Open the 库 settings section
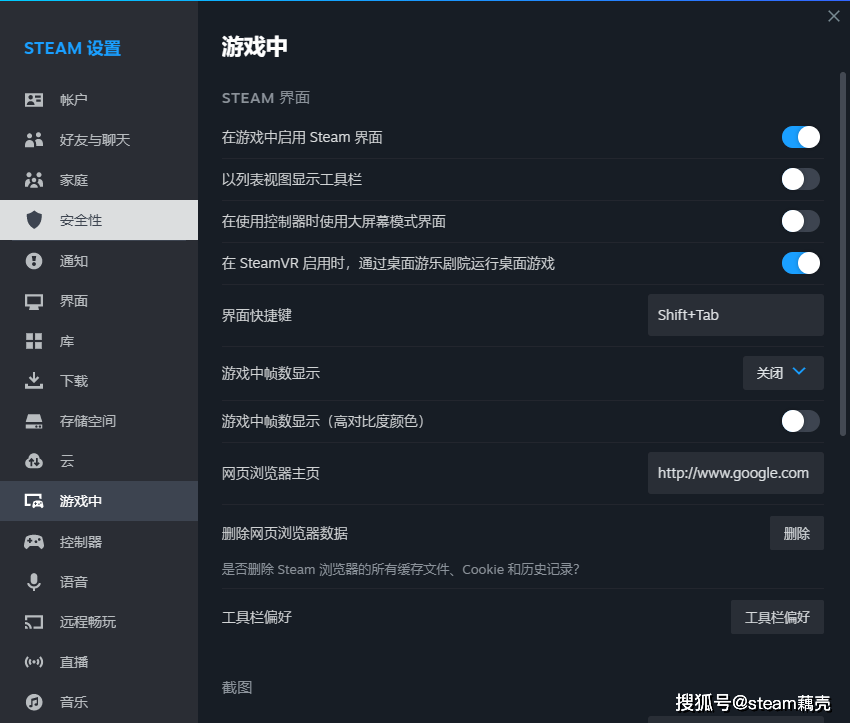This screenshot has width=850, height=723. pyautogui.click(x=99, y=341)
